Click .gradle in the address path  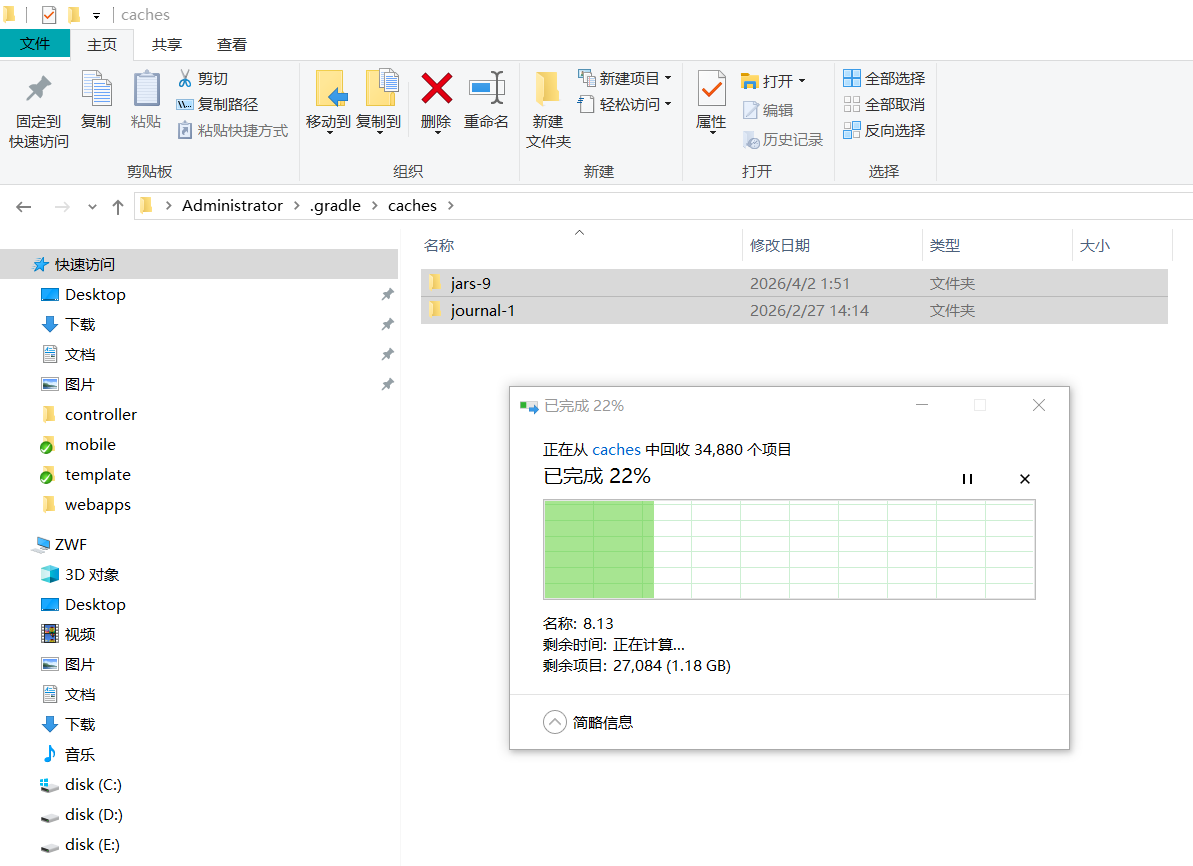pyautogui.click(x=336, y=205)
